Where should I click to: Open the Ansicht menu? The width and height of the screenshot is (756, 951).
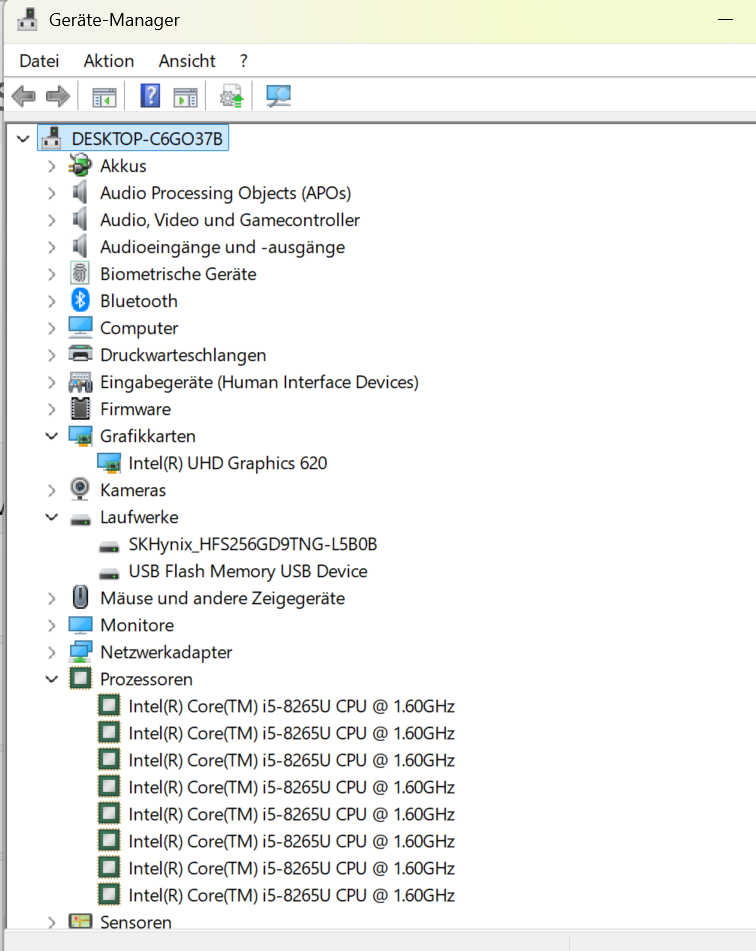tap(187, 61)
